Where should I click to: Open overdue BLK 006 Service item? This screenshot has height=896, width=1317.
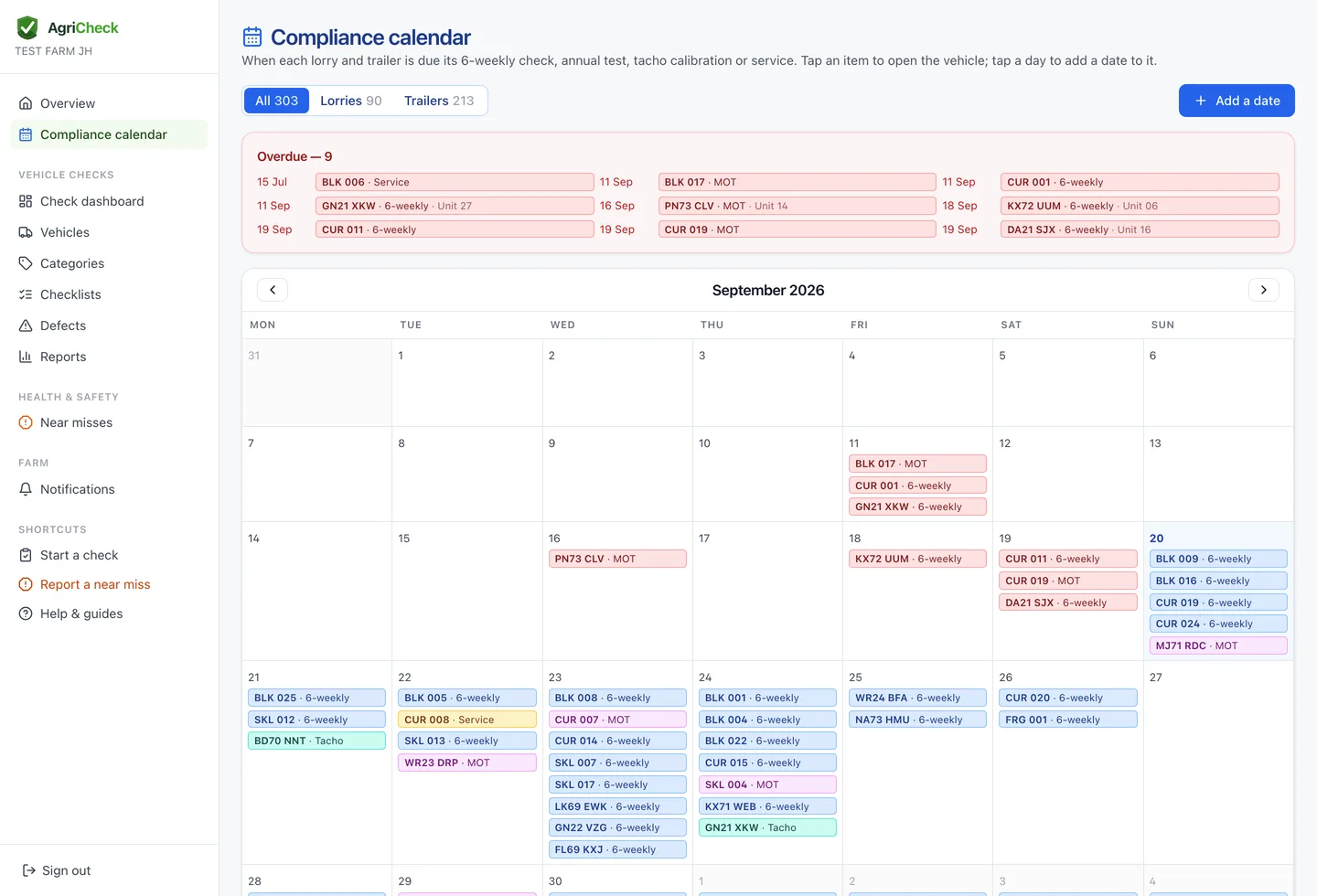click(455, 182)
